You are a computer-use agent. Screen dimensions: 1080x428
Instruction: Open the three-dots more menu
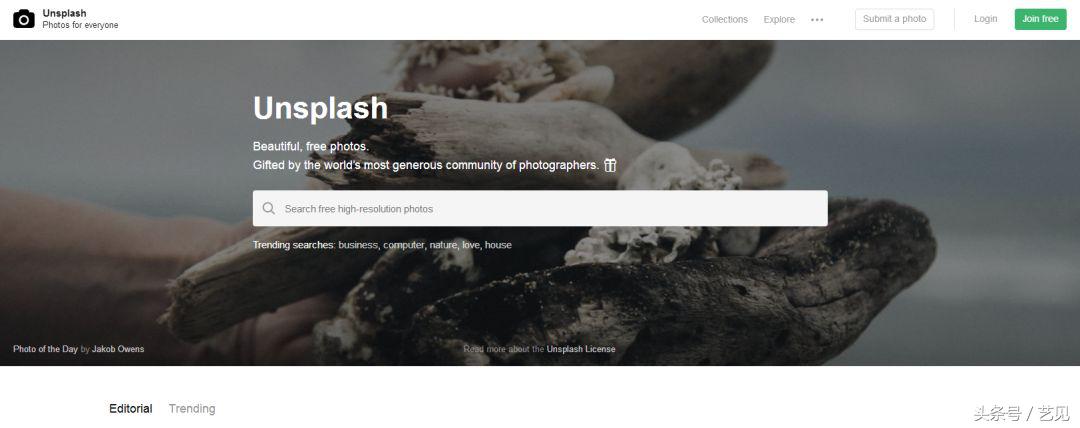point(817,19)
